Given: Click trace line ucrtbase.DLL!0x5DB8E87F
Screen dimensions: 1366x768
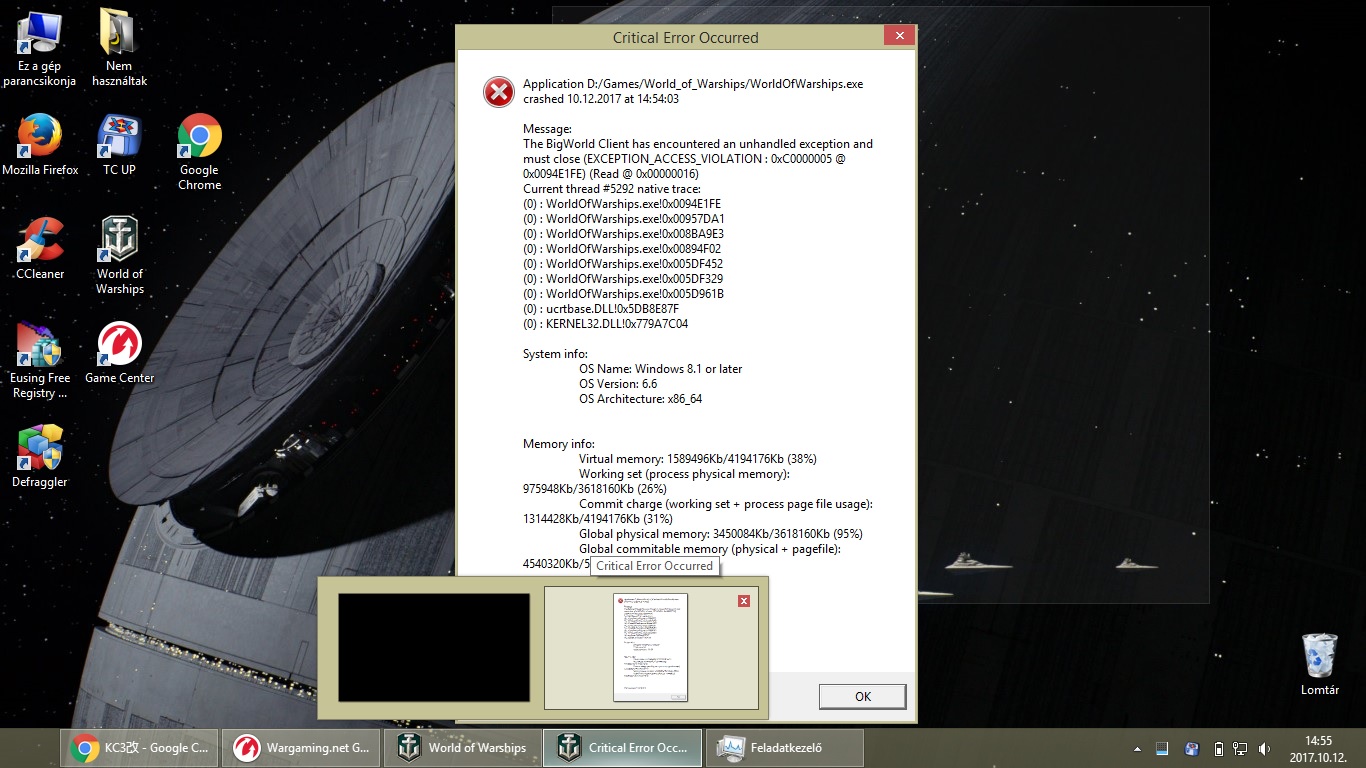Looking at the screenshot, I should (601, 309).
